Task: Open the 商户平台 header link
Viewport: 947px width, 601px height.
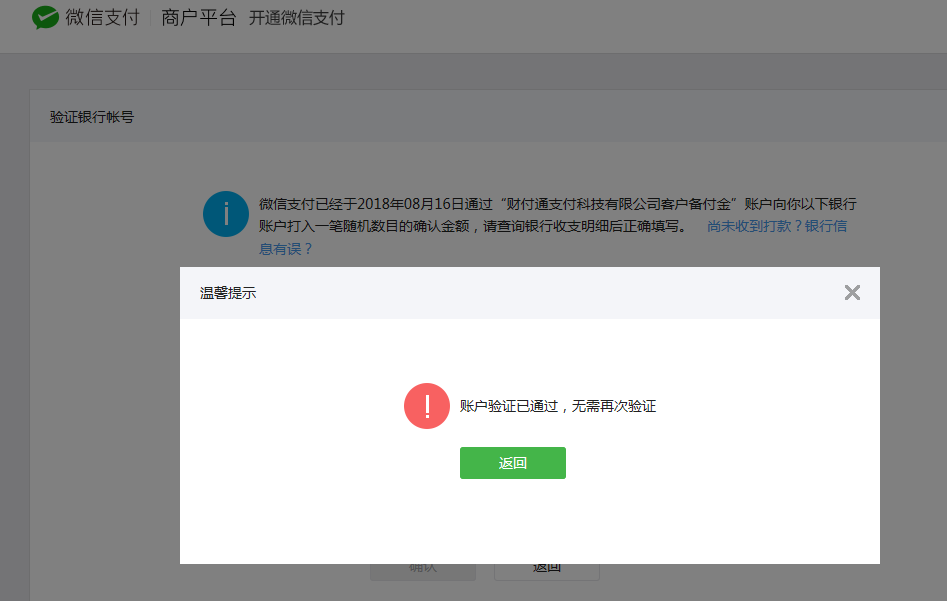Action: (x=199, y=18)
